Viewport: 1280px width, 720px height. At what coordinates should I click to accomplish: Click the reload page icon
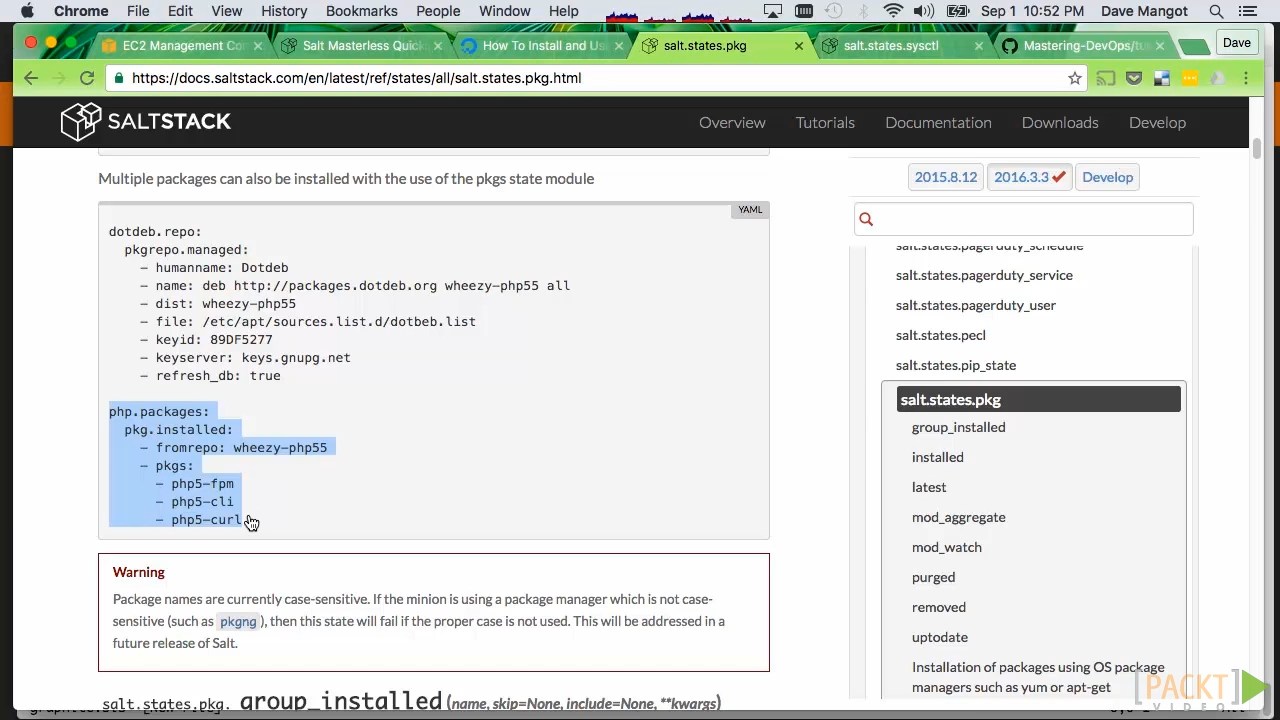pyautogui.click(x=87, y=78)
